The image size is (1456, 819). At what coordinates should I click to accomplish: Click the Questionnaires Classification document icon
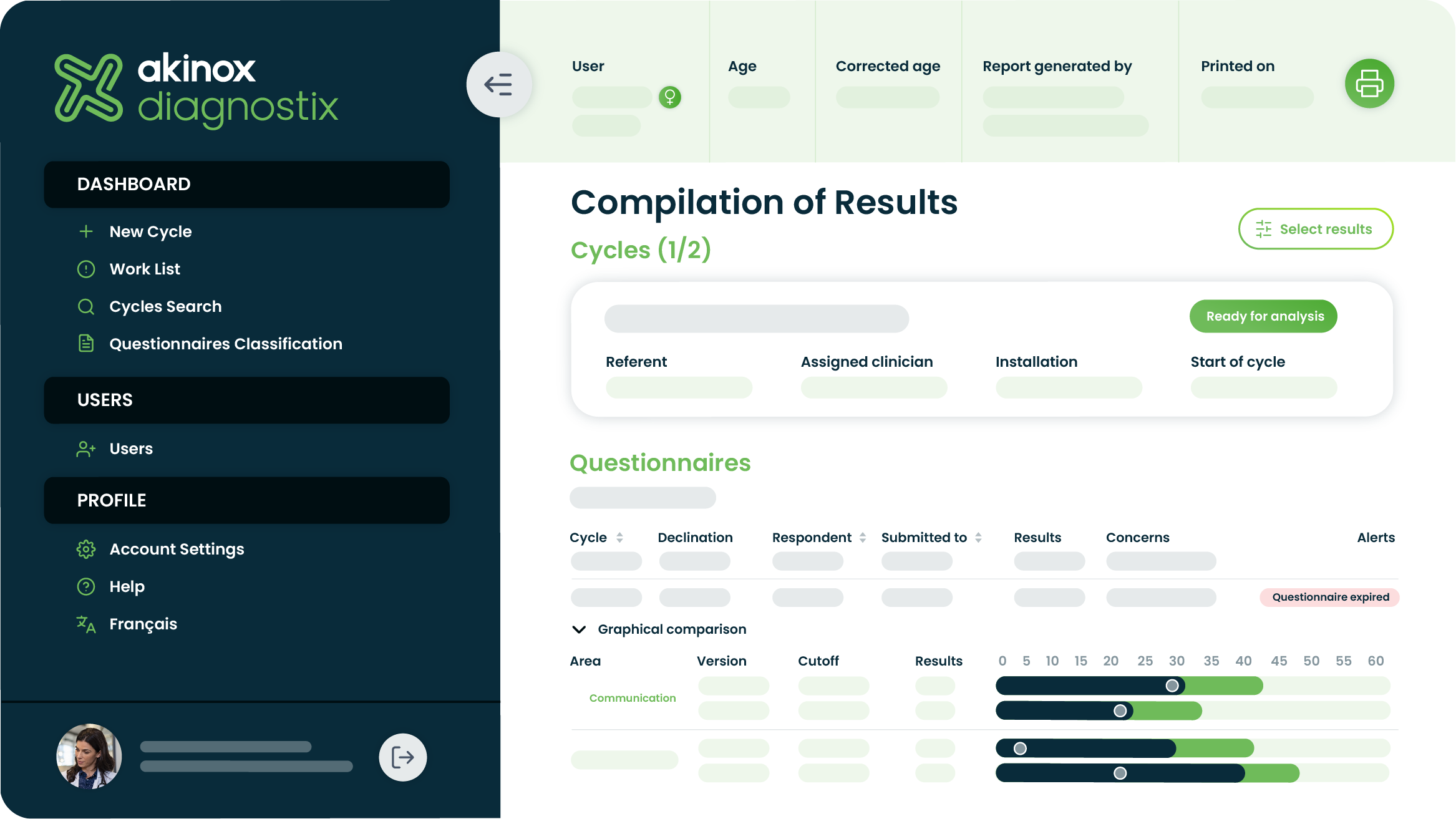(85, 344)
